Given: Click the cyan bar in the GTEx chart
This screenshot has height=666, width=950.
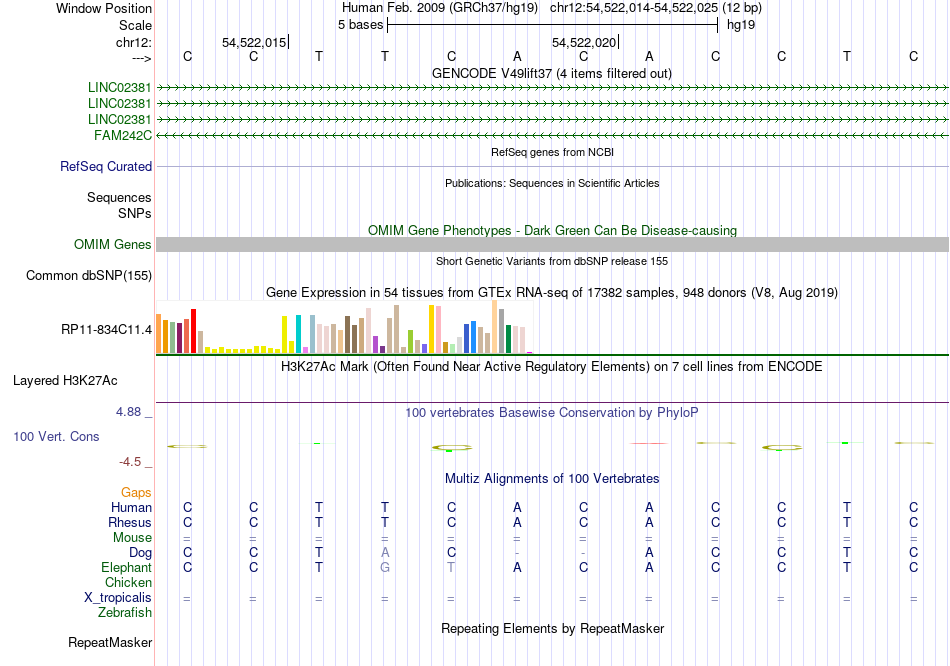Looking at the screenshot, I should [298, 334].
